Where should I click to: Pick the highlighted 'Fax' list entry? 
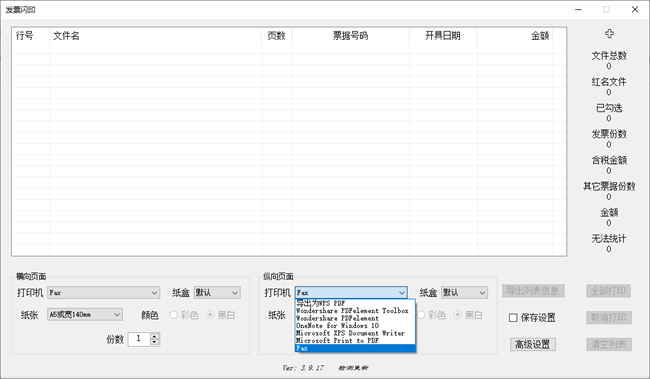(355, 348)
